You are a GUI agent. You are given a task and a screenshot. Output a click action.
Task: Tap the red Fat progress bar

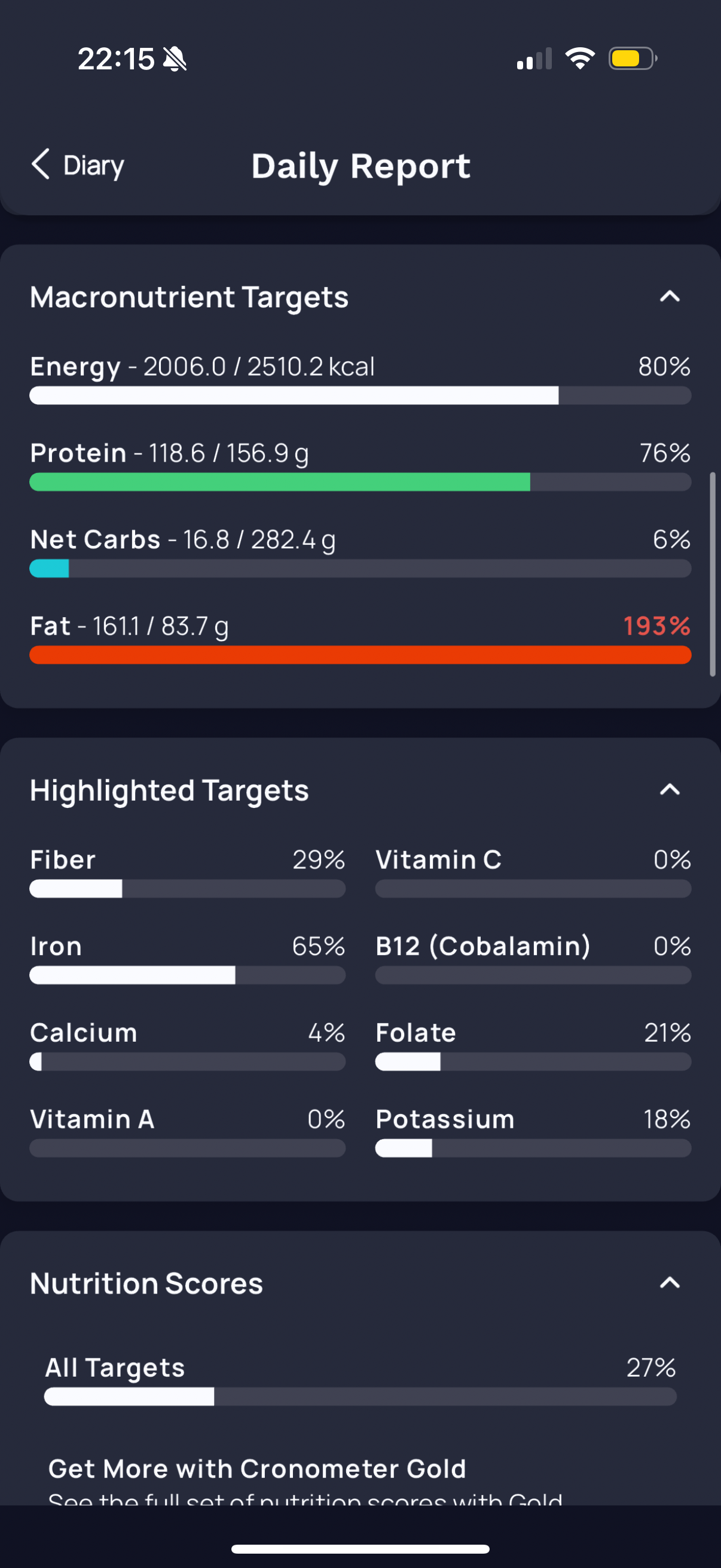coord(360,655)
